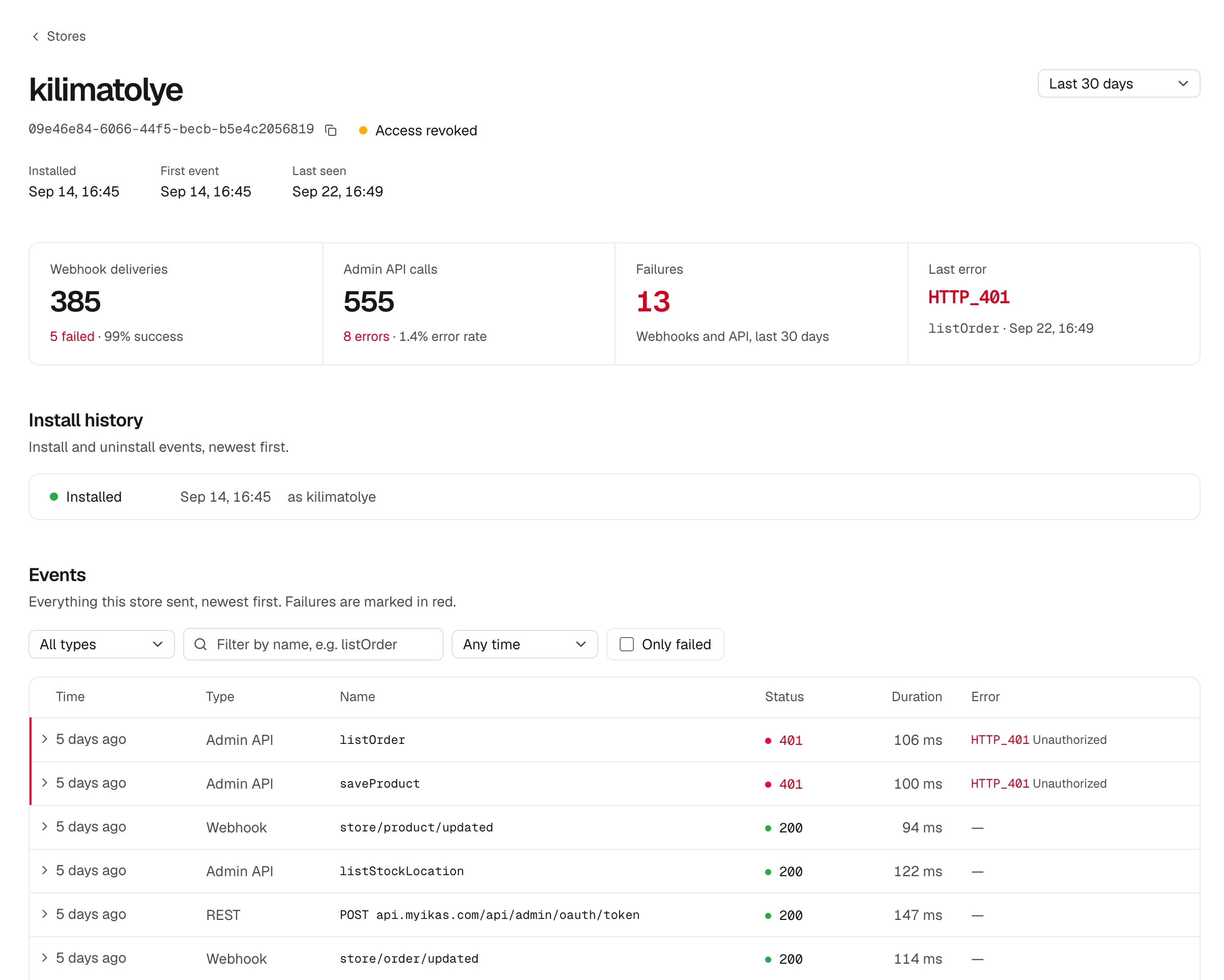Select the Webhook deliveries 385 value

coord(75,302)
